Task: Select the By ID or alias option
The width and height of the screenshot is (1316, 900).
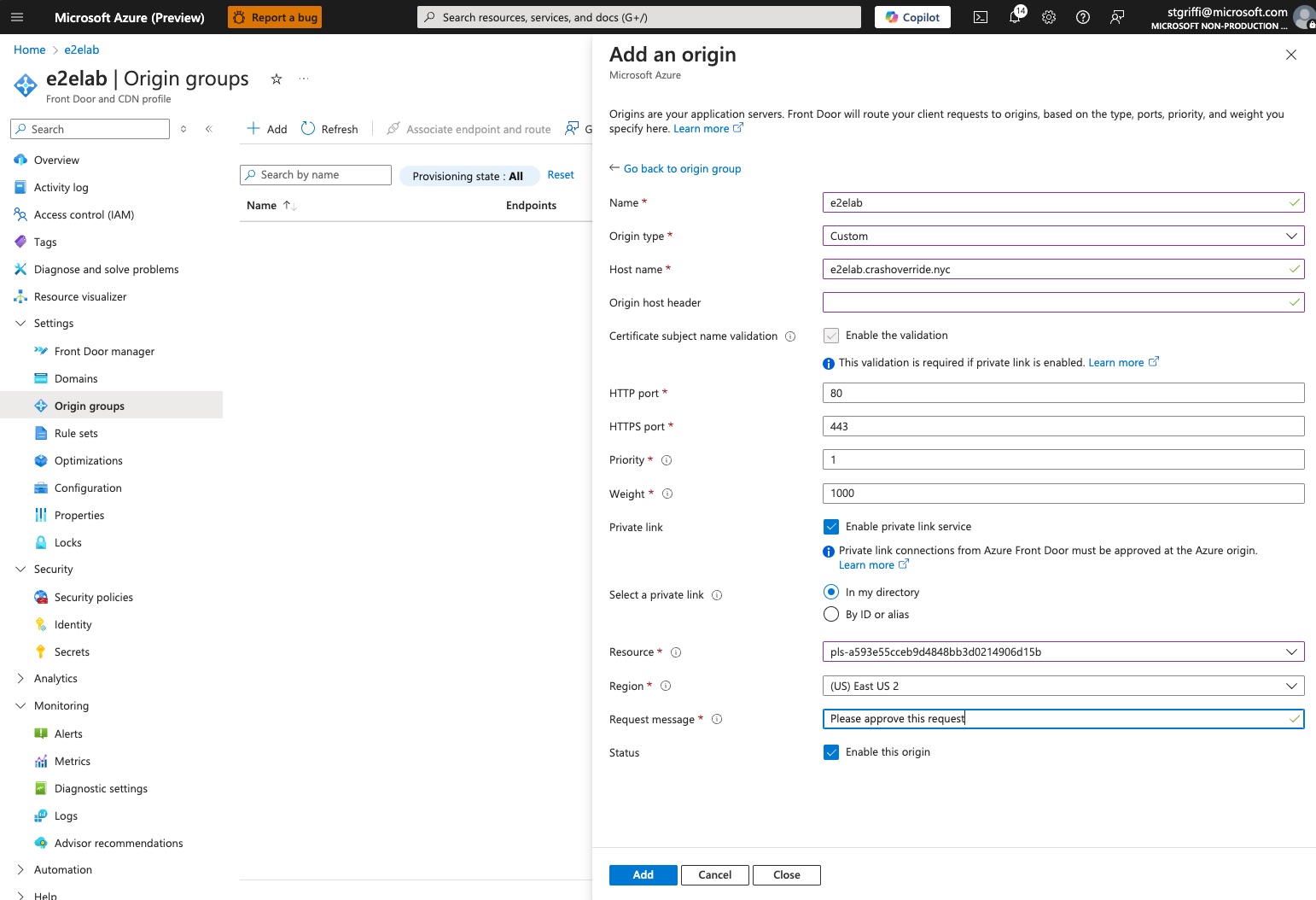Action: tap(831, 614)
